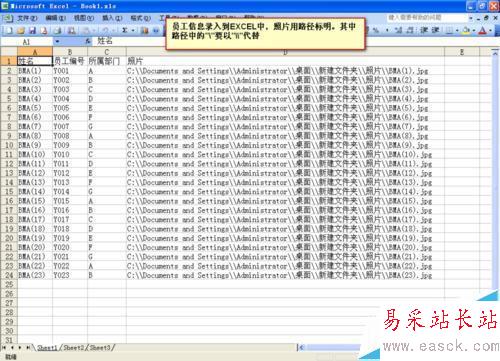Click the first-sheet navigation arrow
The height and width of the screenshot is (361, 500).
pos(5,348)
